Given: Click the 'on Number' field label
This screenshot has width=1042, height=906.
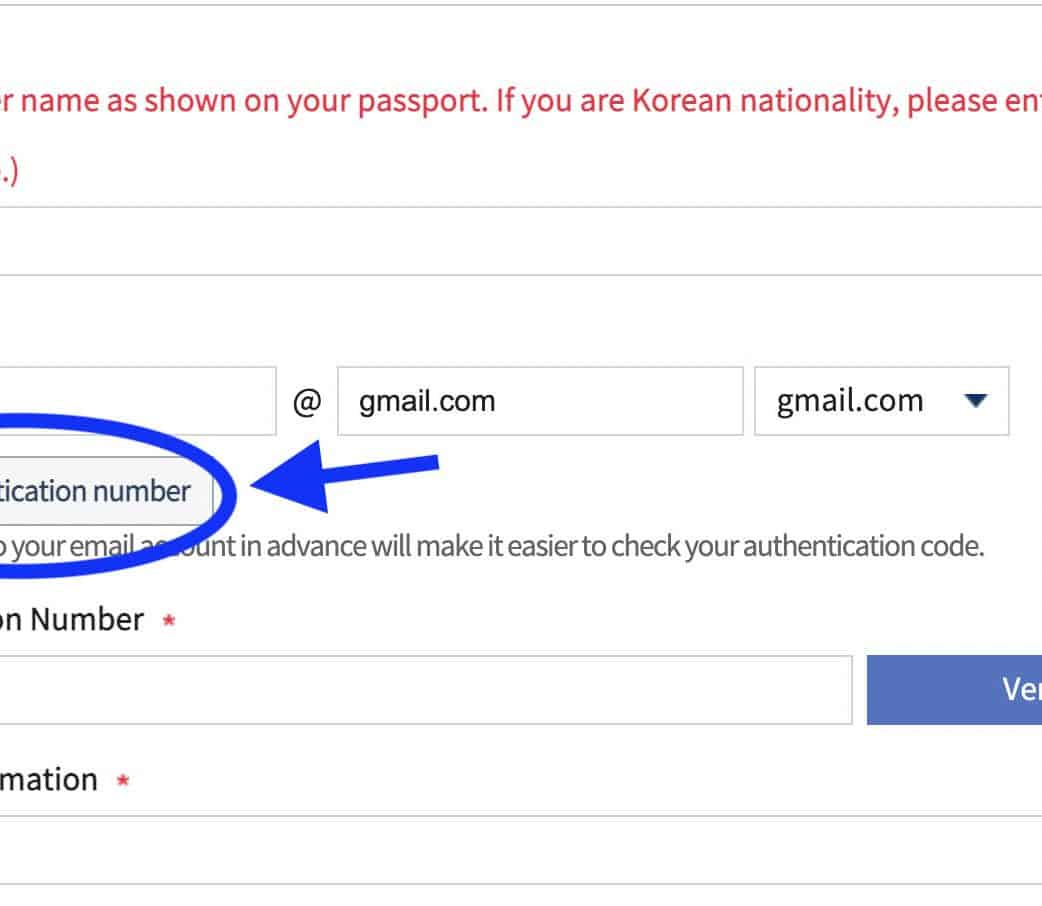Looking at the screenshot, I should pyautogui.click(x=72, y=620).
